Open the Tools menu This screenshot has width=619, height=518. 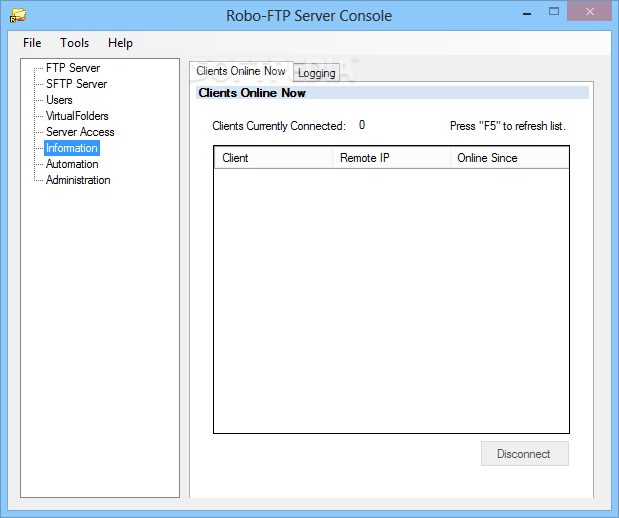tap(75, 43)
